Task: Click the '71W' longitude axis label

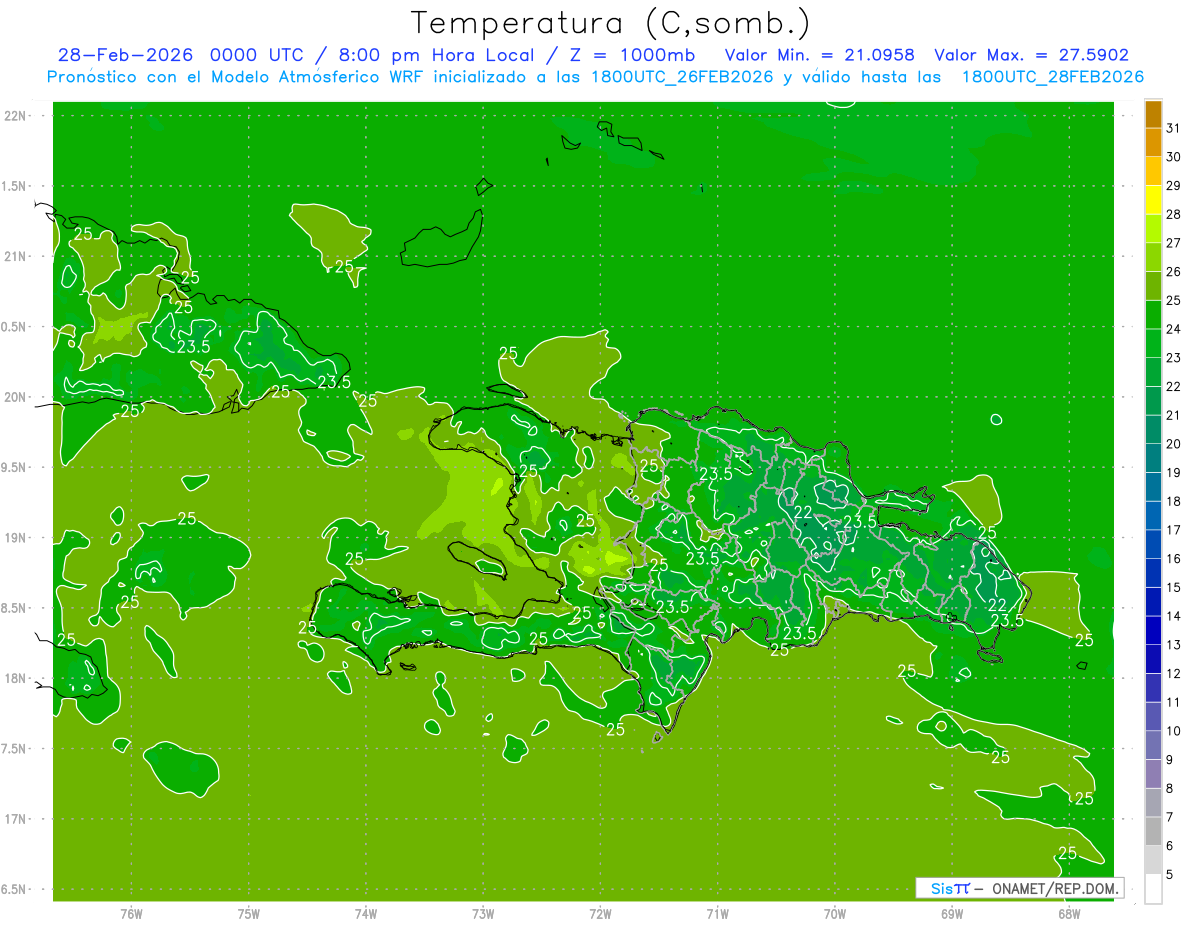Action: [717, 914]
